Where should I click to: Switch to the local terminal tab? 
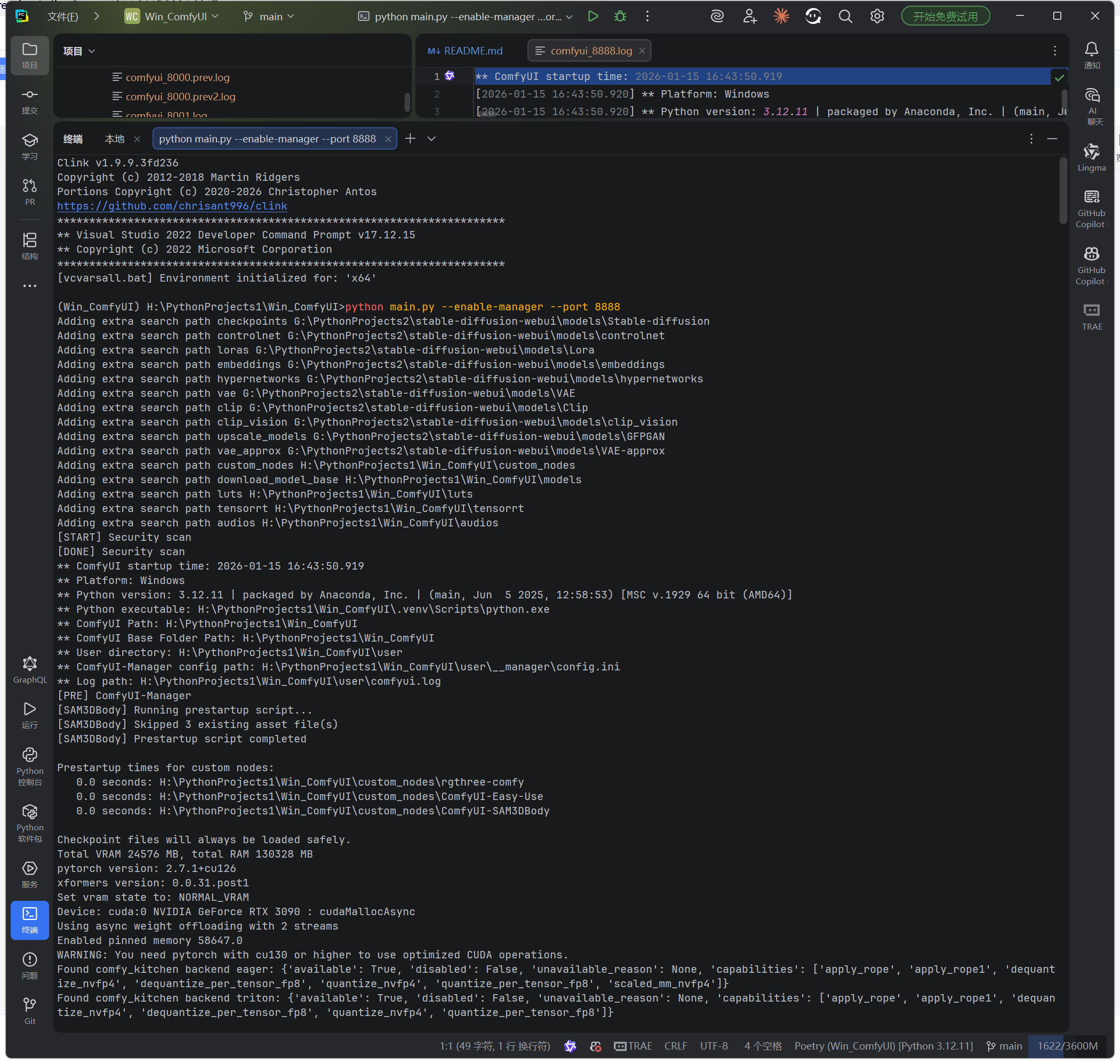point(115,139)
